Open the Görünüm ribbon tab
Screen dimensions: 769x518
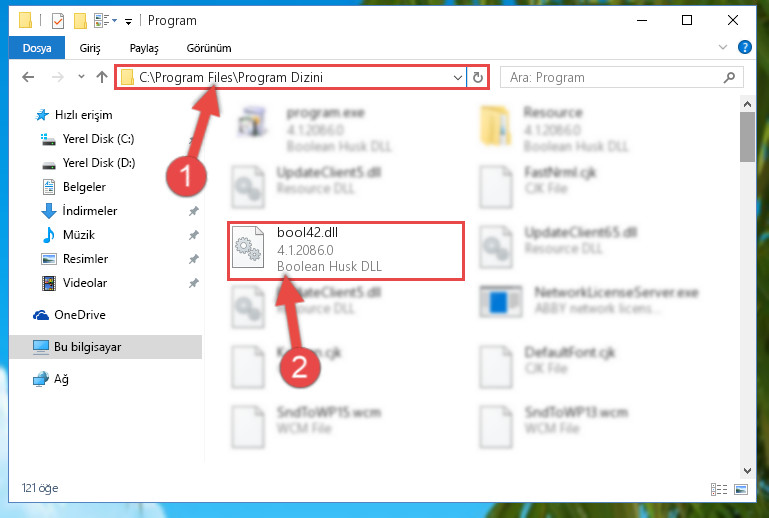click(209, 48)
